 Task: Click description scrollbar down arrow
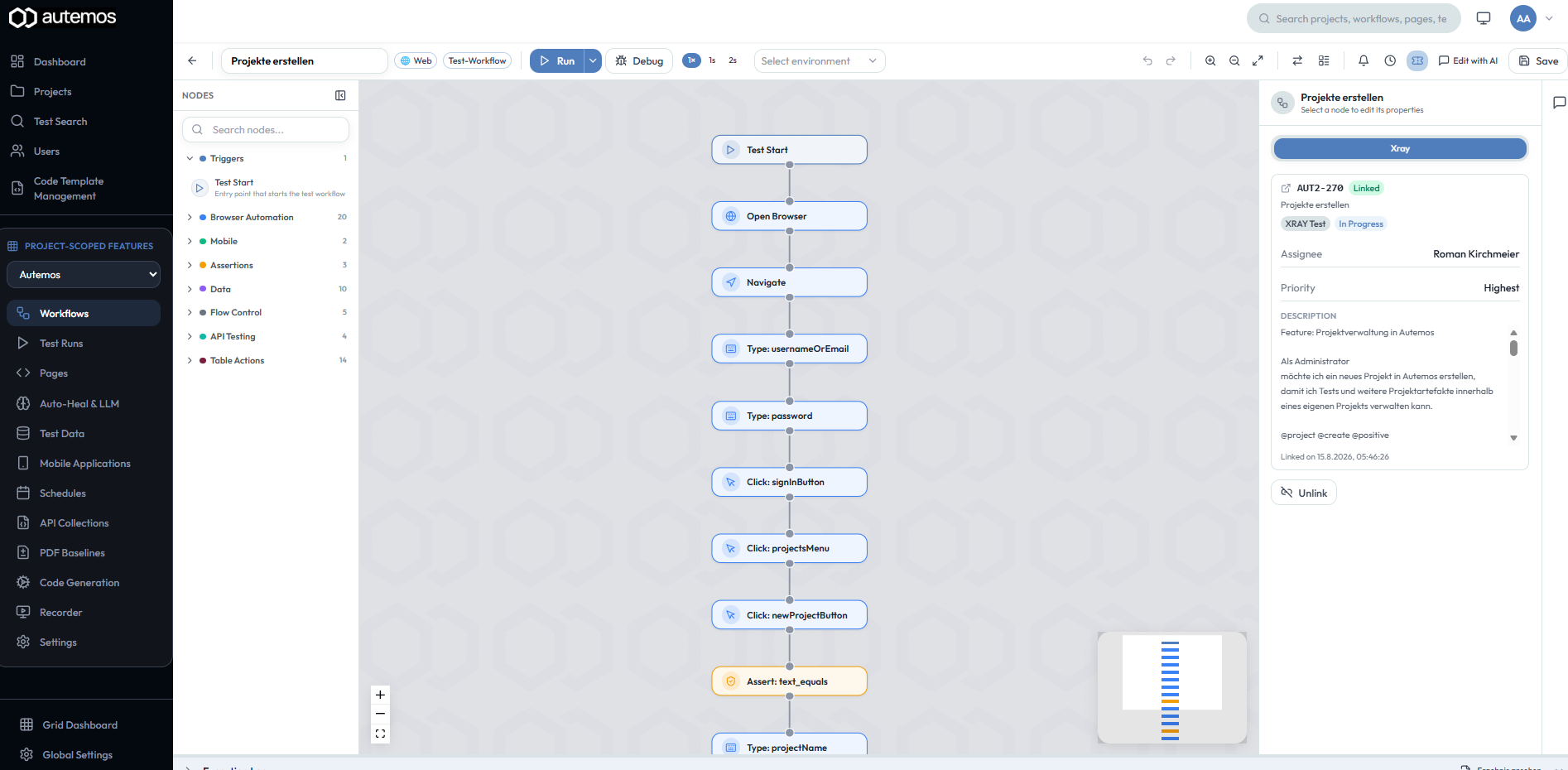pos(1513,438)
